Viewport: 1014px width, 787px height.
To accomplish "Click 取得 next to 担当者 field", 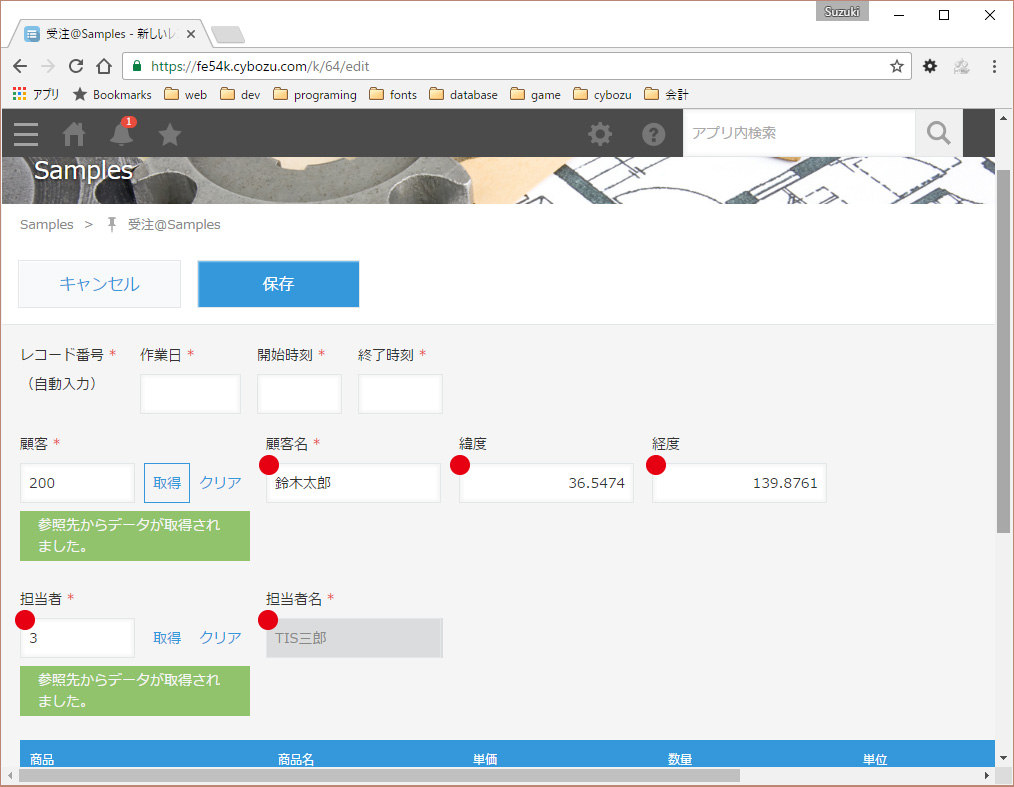I will click(167, 638).
